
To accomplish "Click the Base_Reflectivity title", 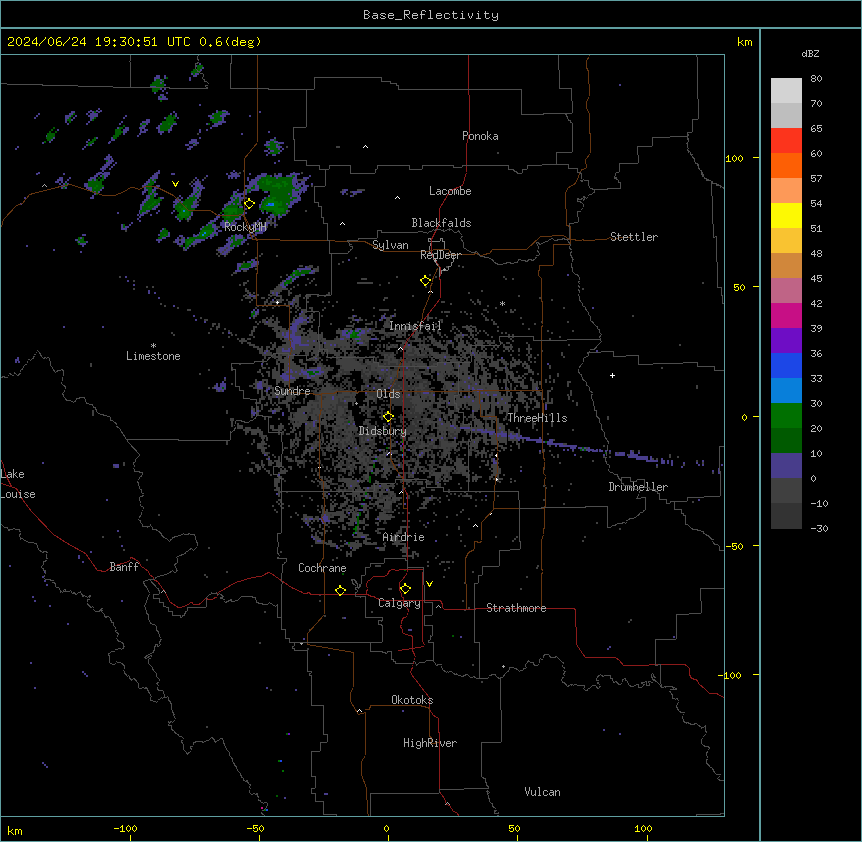I will [431, 15].
